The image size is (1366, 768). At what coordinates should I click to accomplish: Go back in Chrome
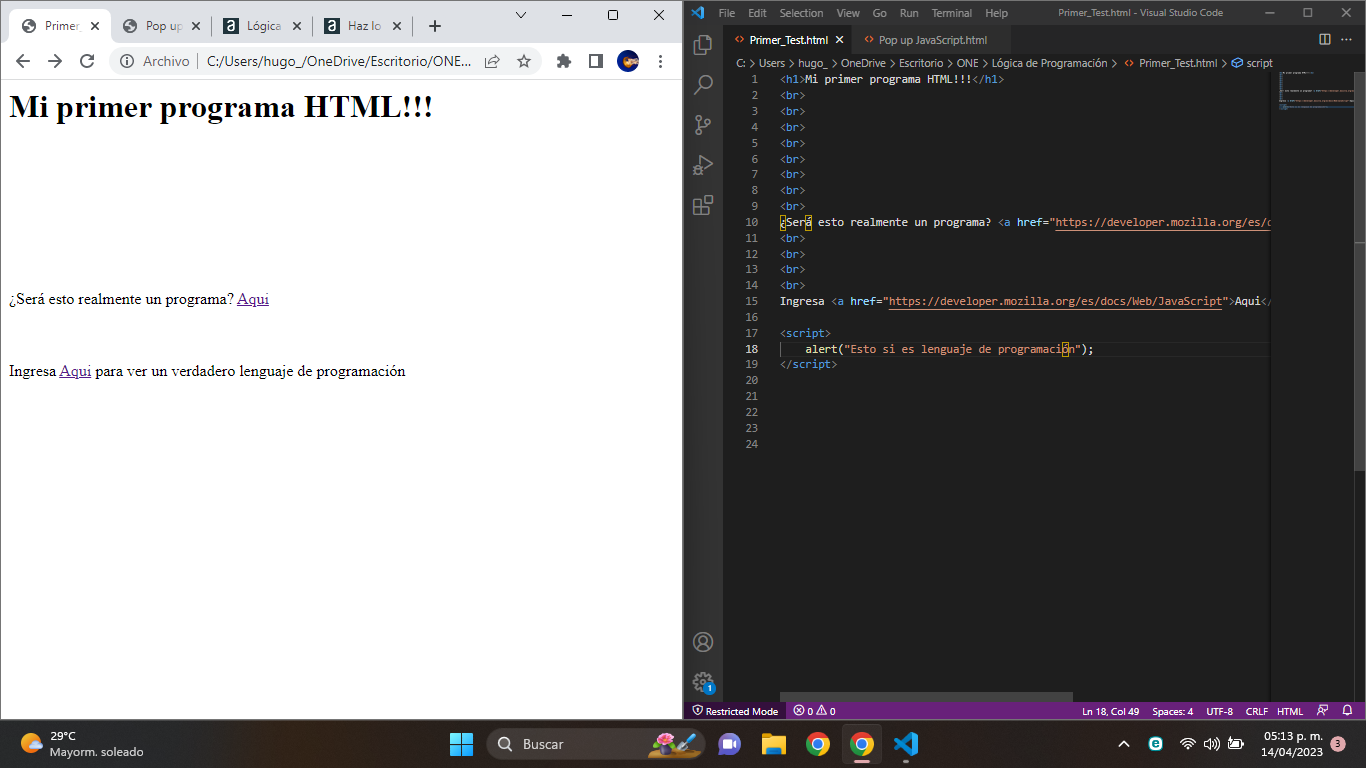[23, 61]
